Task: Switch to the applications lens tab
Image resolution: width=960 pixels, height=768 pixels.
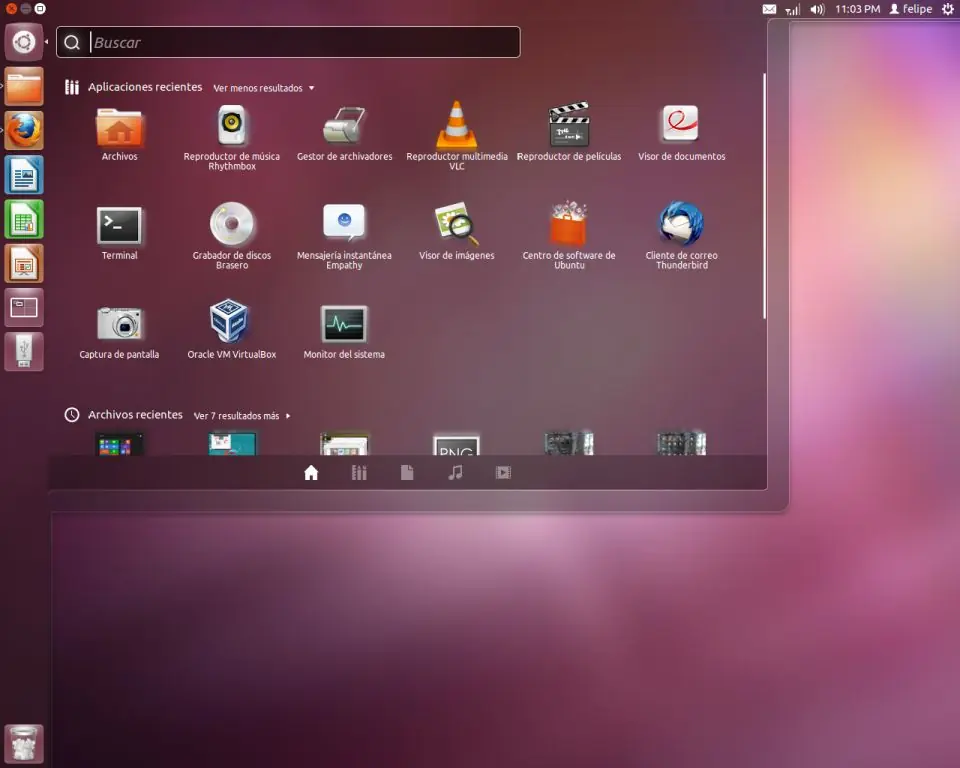Action: (359, 472)
